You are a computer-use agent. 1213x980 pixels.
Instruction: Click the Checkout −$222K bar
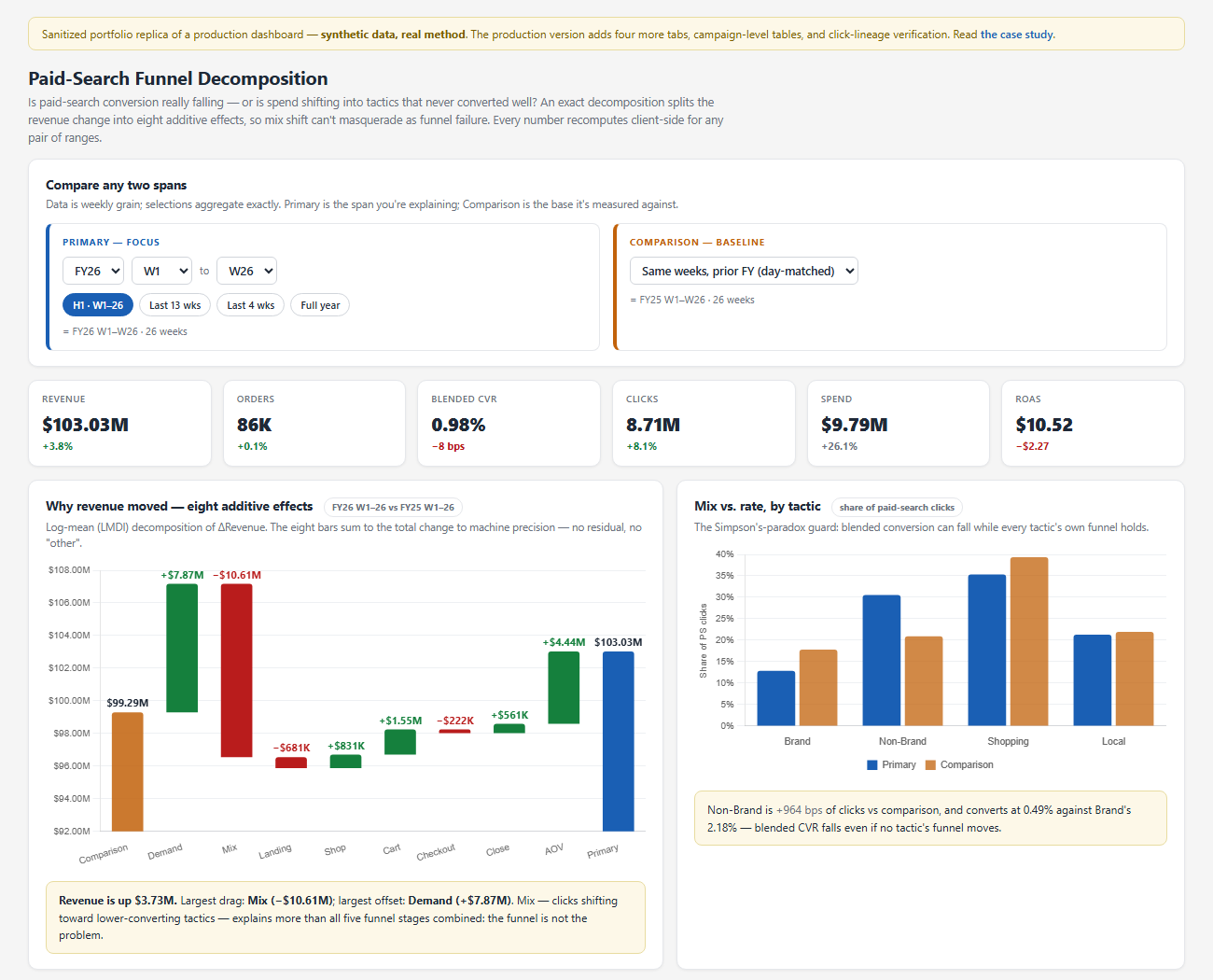click(454, 731)
